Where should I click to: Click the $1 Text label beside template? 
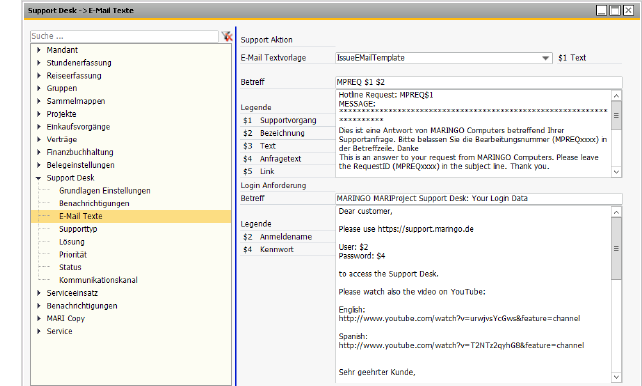pyautogui.click(x=572, y=58)
